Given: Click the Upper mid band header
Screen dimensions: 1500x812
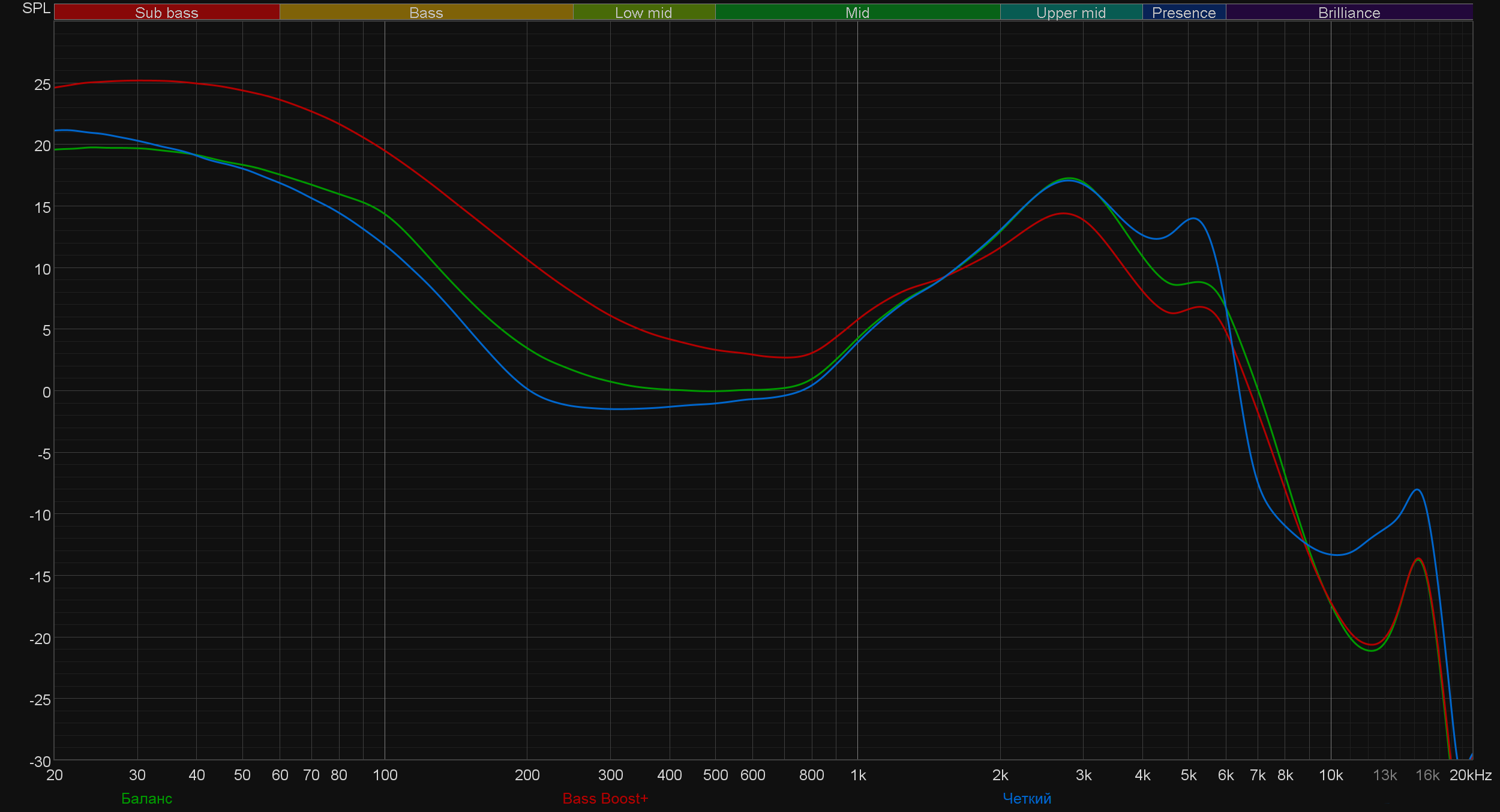Looking at the screenshot, I should pyautogui.click(x=1070, y=13).
